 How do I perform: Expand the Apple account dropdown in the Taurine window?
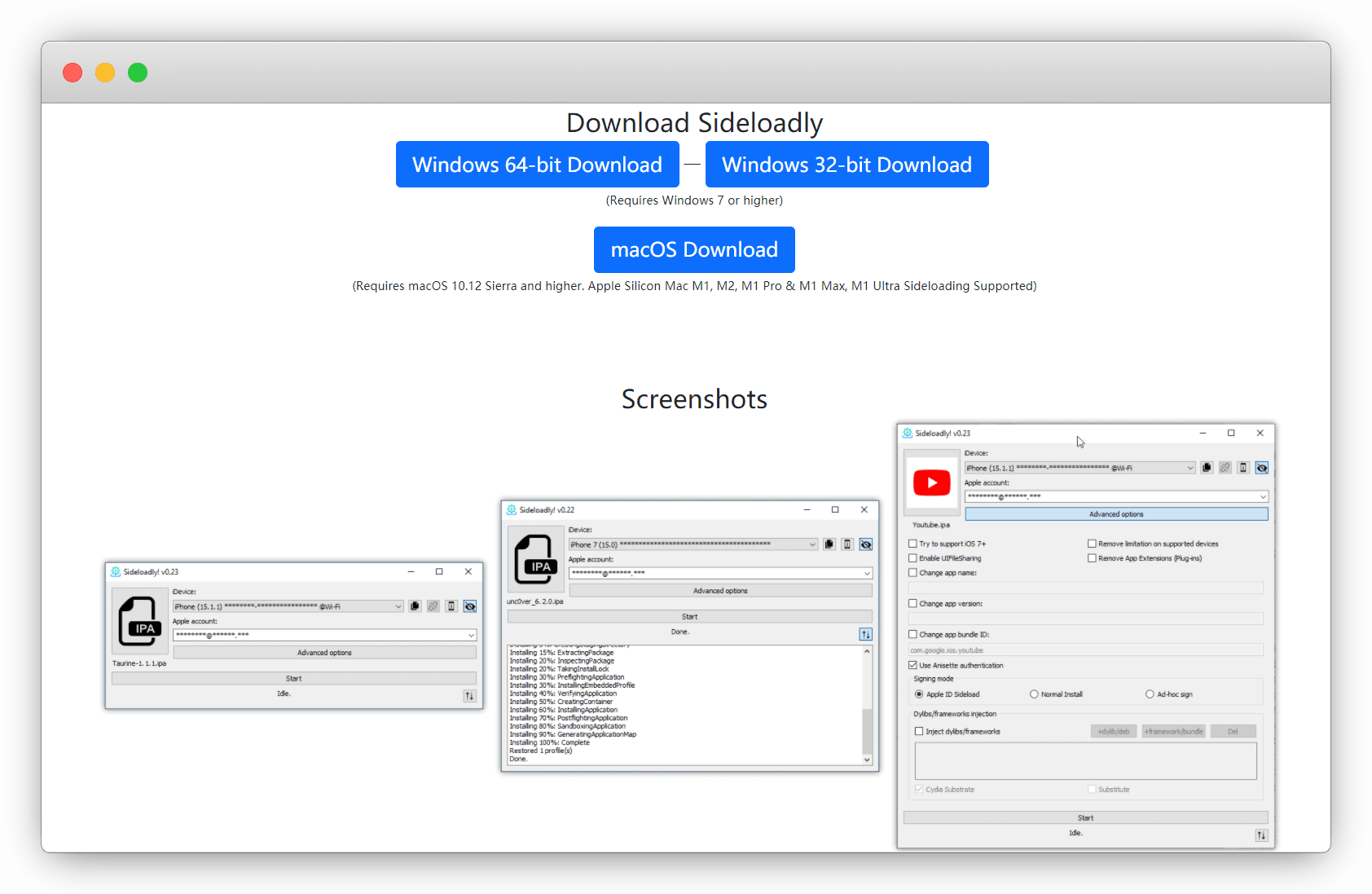[471, 635]
